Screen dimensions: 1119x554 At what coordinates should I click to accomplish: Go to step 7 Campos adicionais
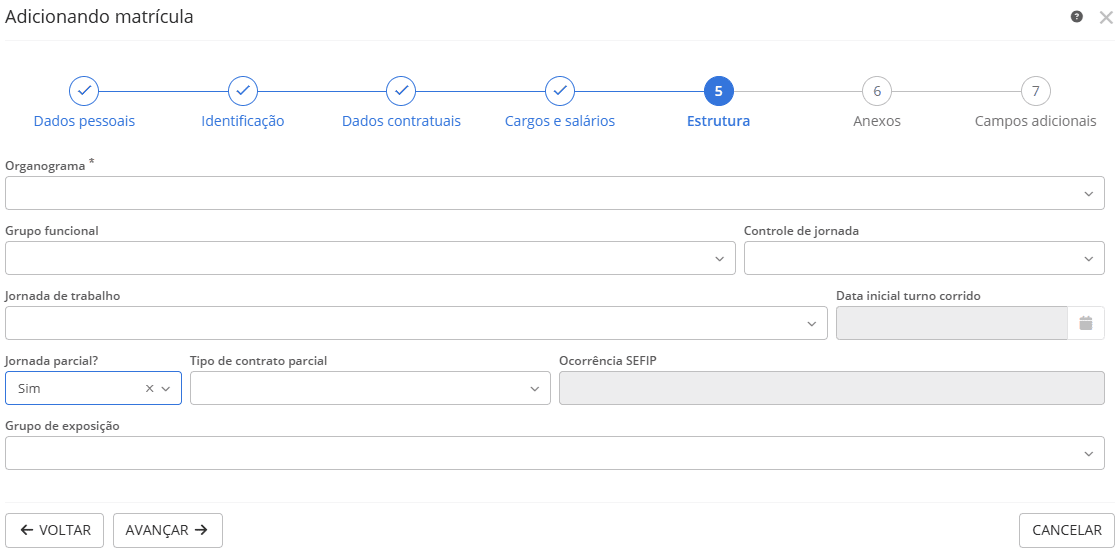coord(1035,91)
